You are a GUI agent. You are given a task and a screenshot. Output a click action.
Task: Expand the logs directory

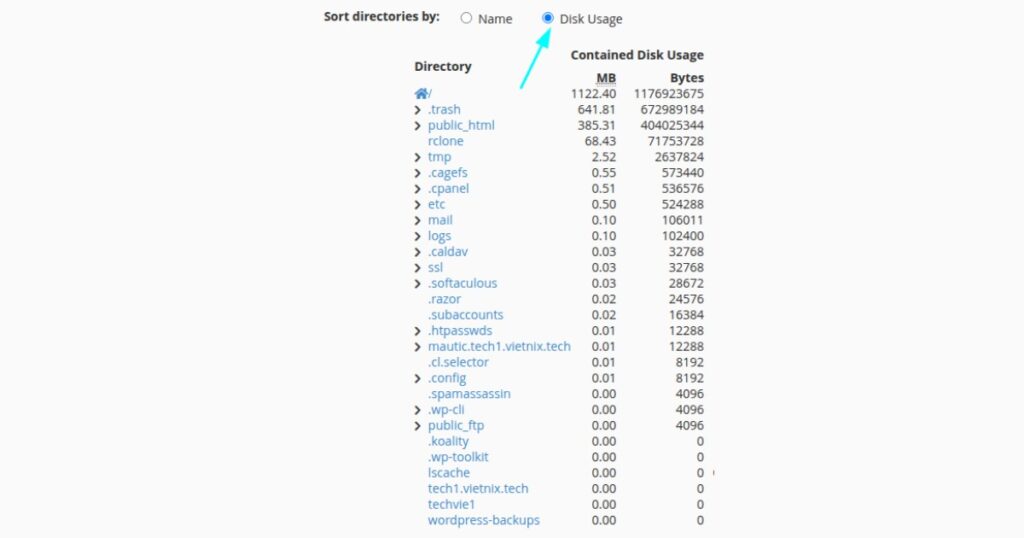[418, 236]
